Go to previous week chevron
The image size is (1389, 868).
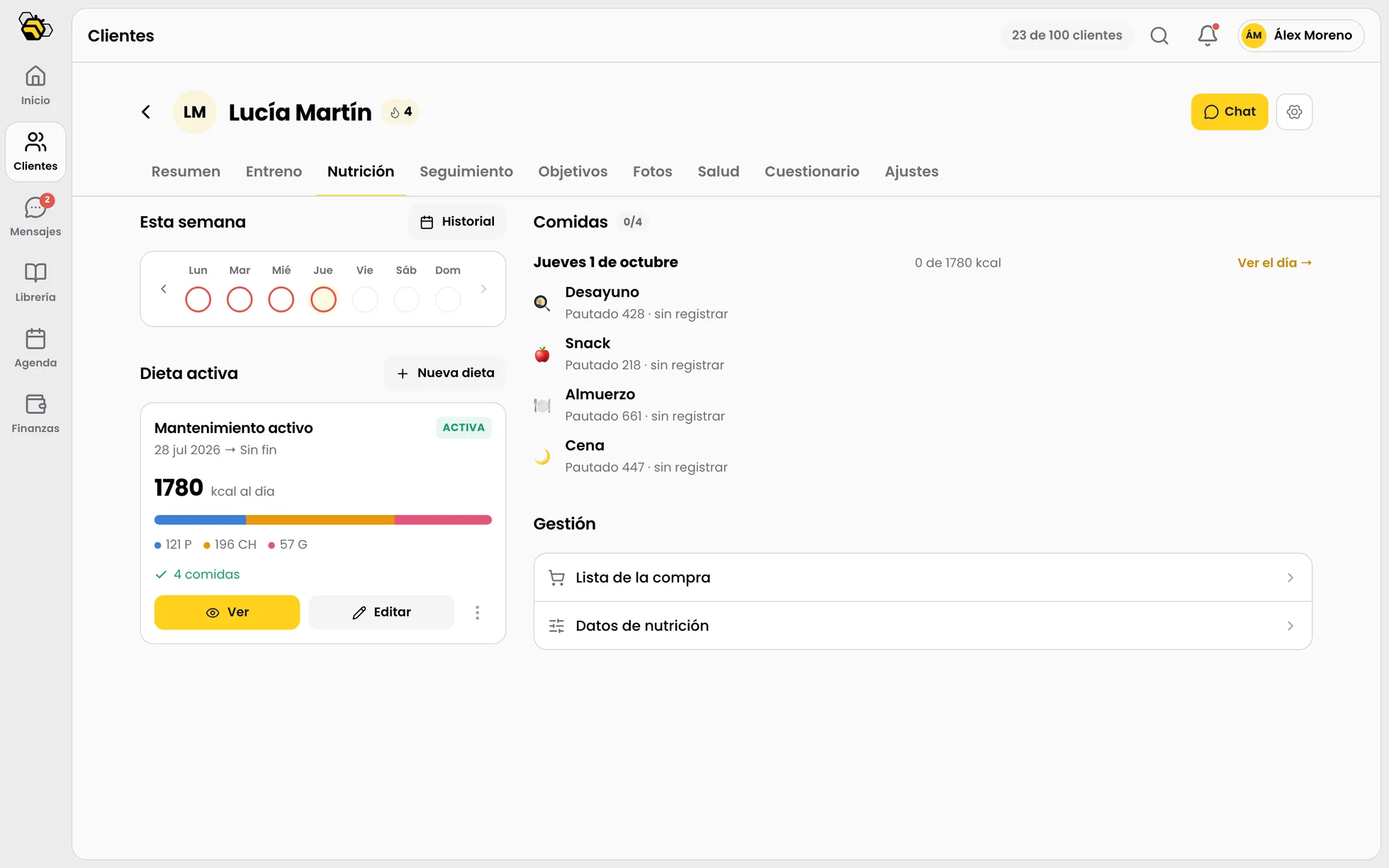pos(164,289)
